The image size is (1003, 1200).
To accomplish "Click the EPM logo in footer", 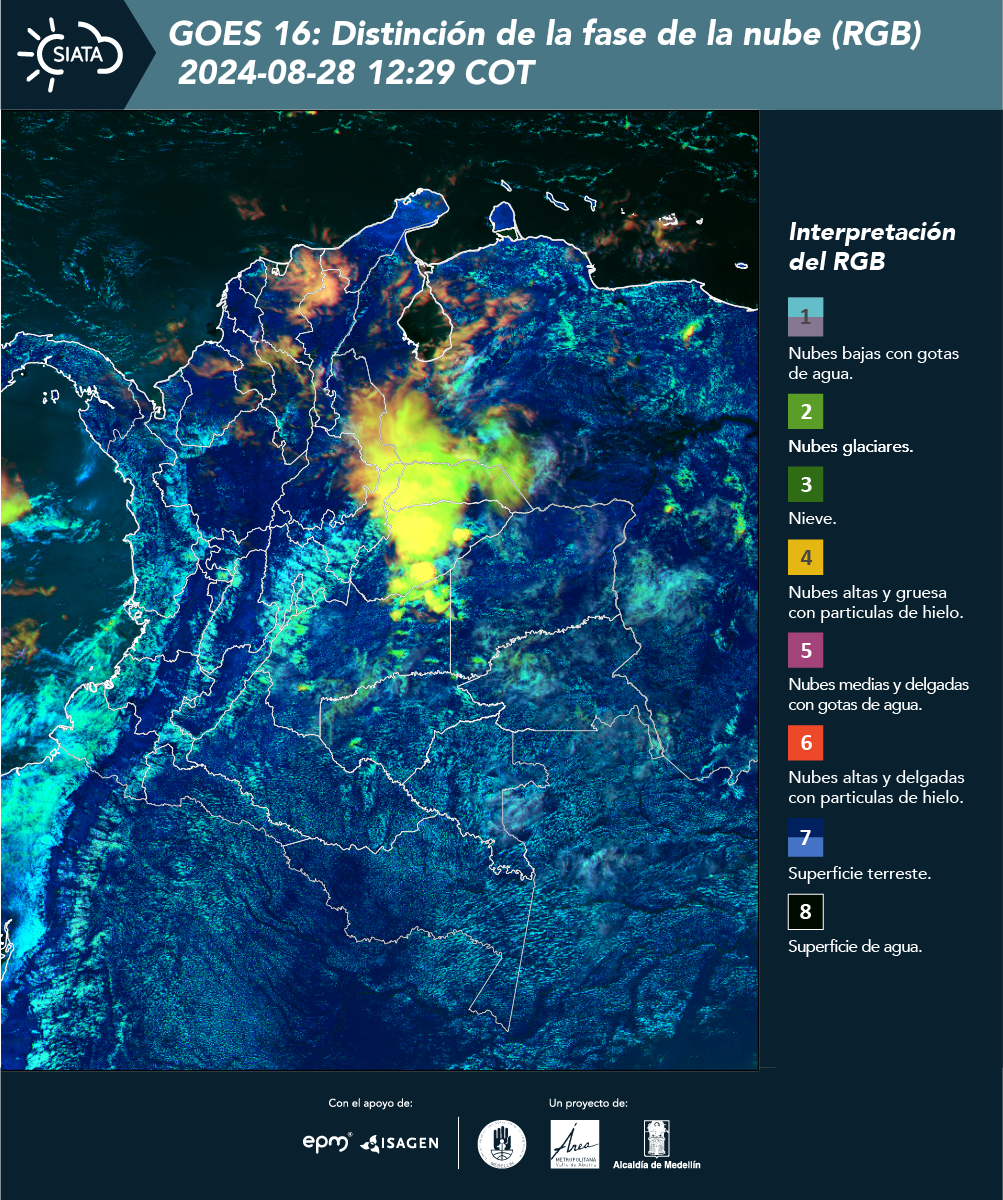I will (x=328, y=1142).
